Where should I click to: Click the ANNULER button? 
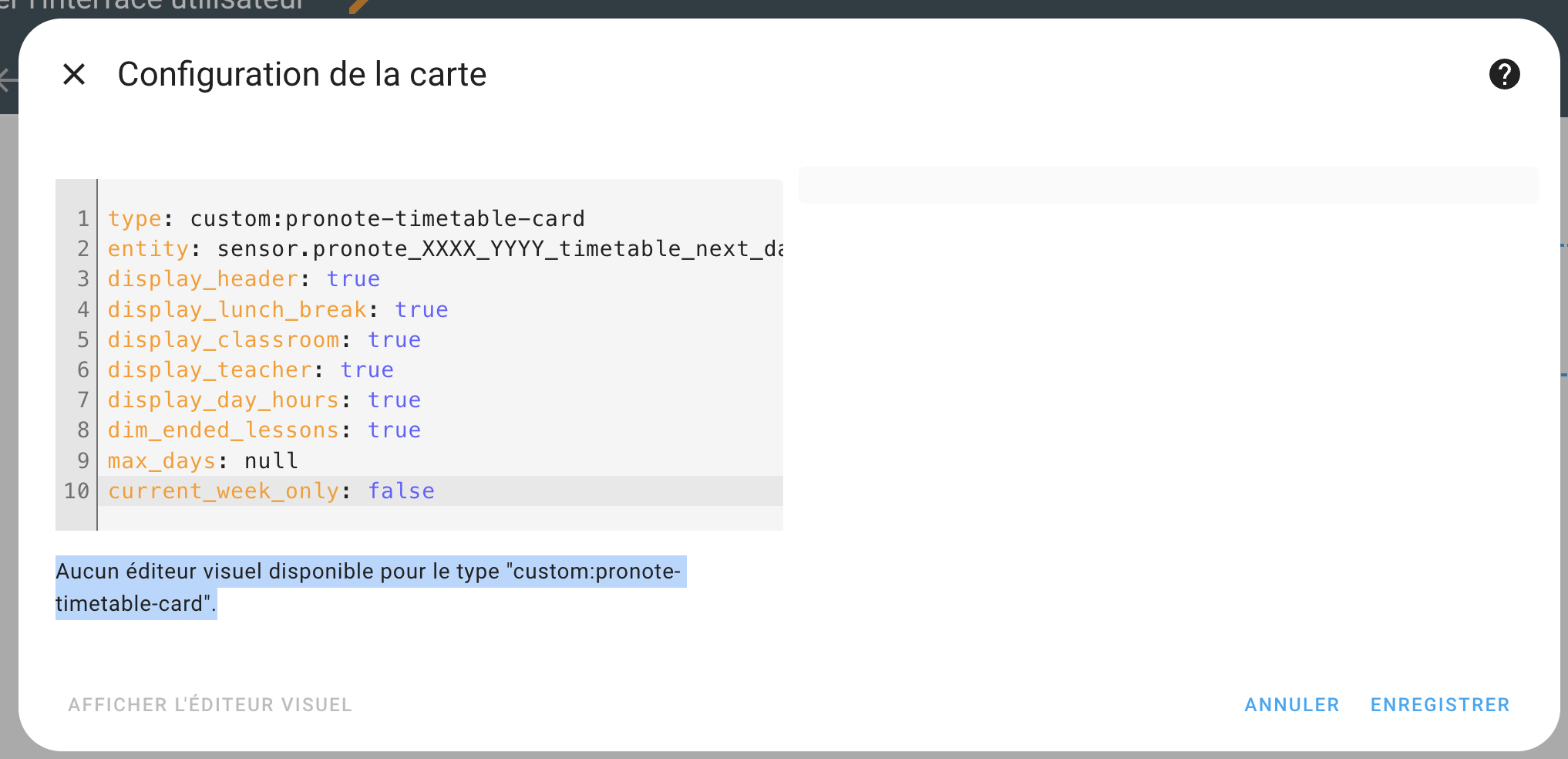[1291, 704]
